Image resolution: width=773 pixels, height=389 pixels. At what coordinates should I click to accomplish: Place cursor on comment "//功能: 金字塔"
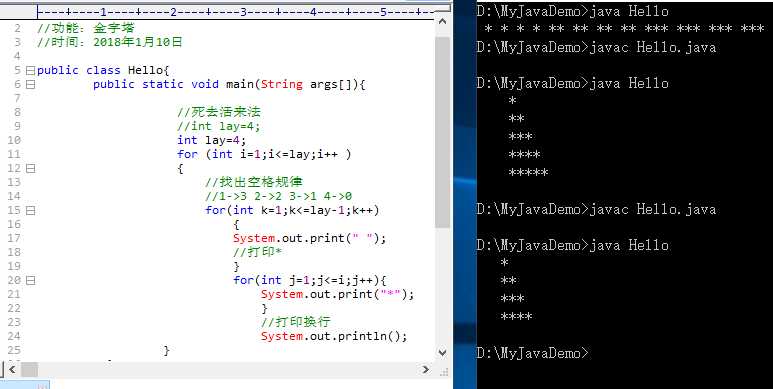86,28
